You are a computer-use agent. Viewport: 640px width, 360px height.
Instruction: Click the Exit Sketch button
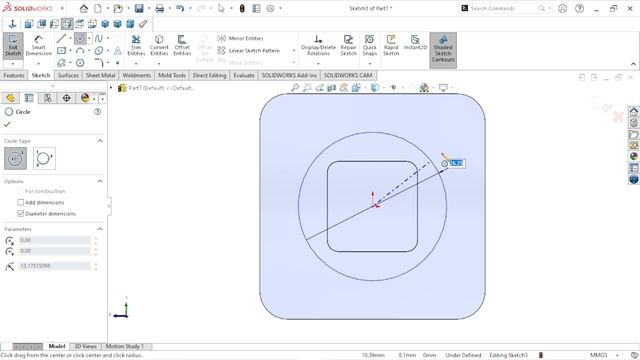coord(13,46)
